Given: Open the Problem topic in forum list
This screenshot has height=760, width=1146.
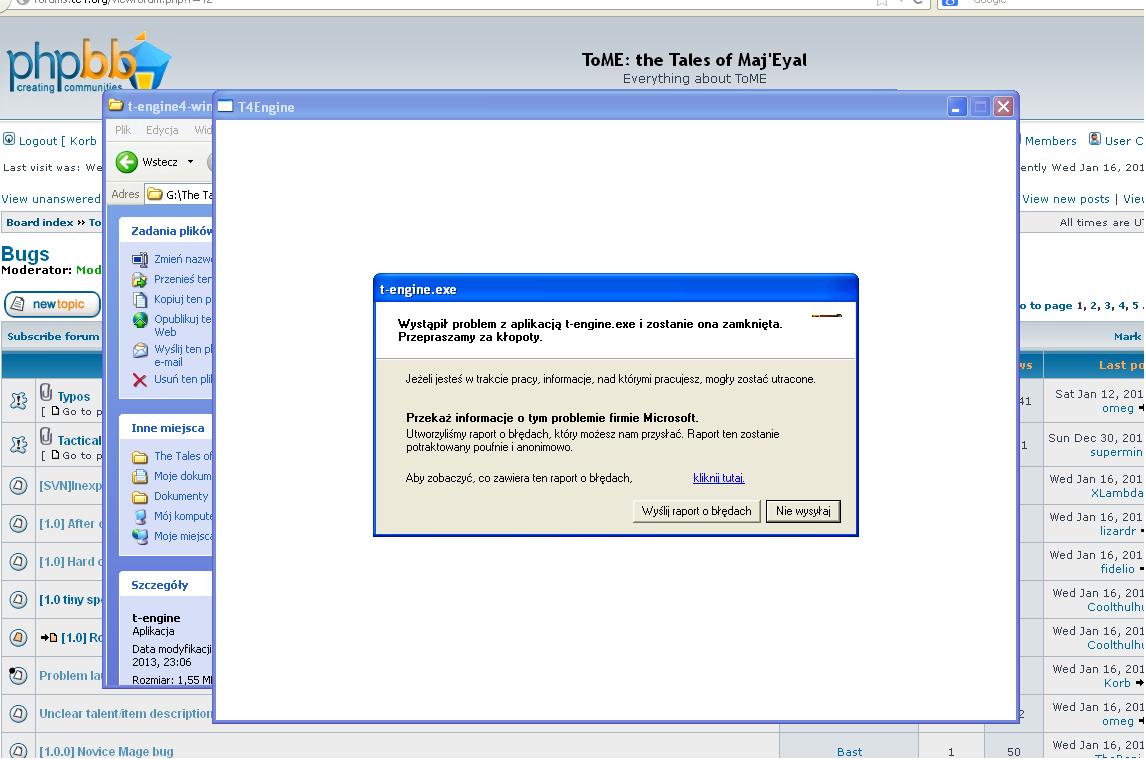Looking at the screenshot, I should pyautogui.click(x=70, y=675).
